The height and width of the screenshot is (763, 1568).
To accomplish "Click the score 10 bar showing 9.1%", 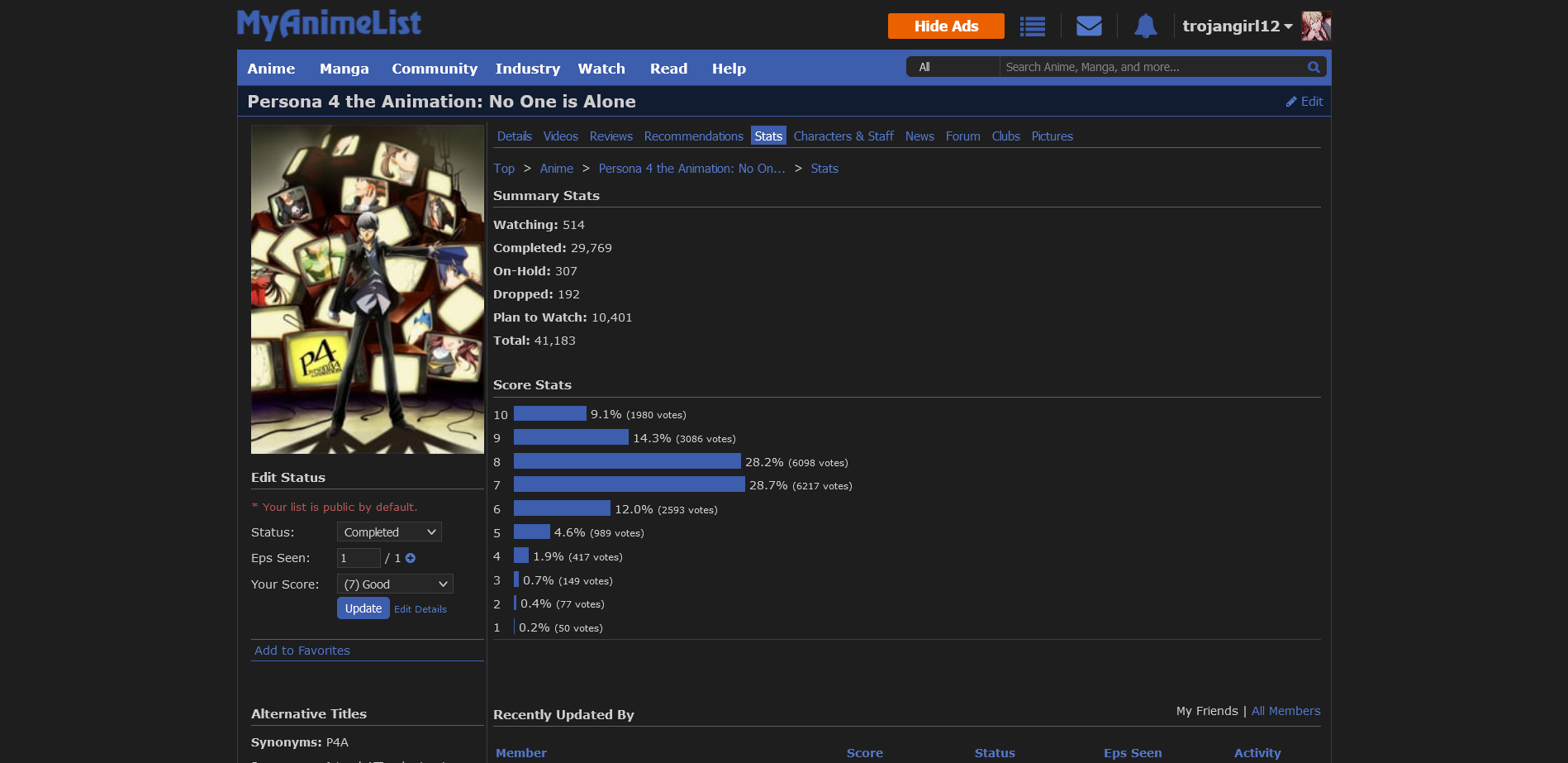I will [x=550, y=413].
